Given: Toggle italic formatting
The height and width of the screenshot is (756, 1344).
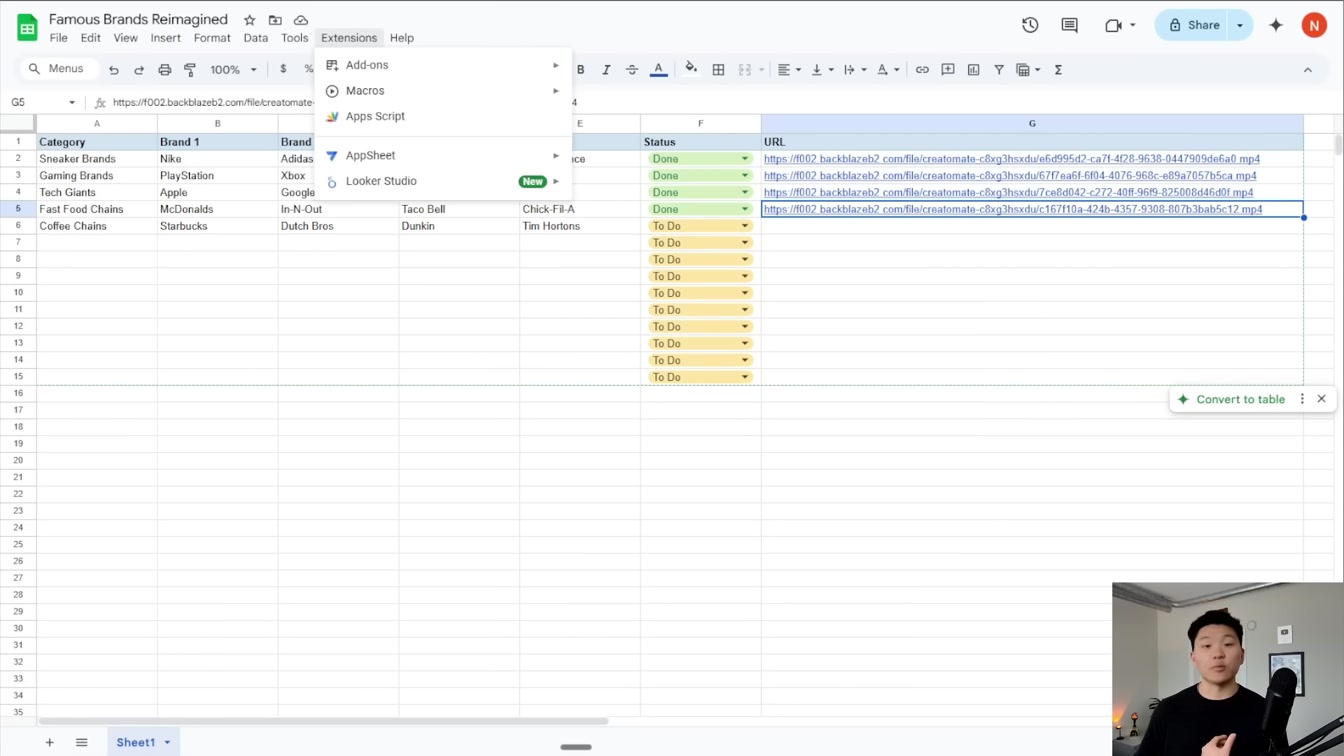Looking at the screenshot, I should coord(606,70).
